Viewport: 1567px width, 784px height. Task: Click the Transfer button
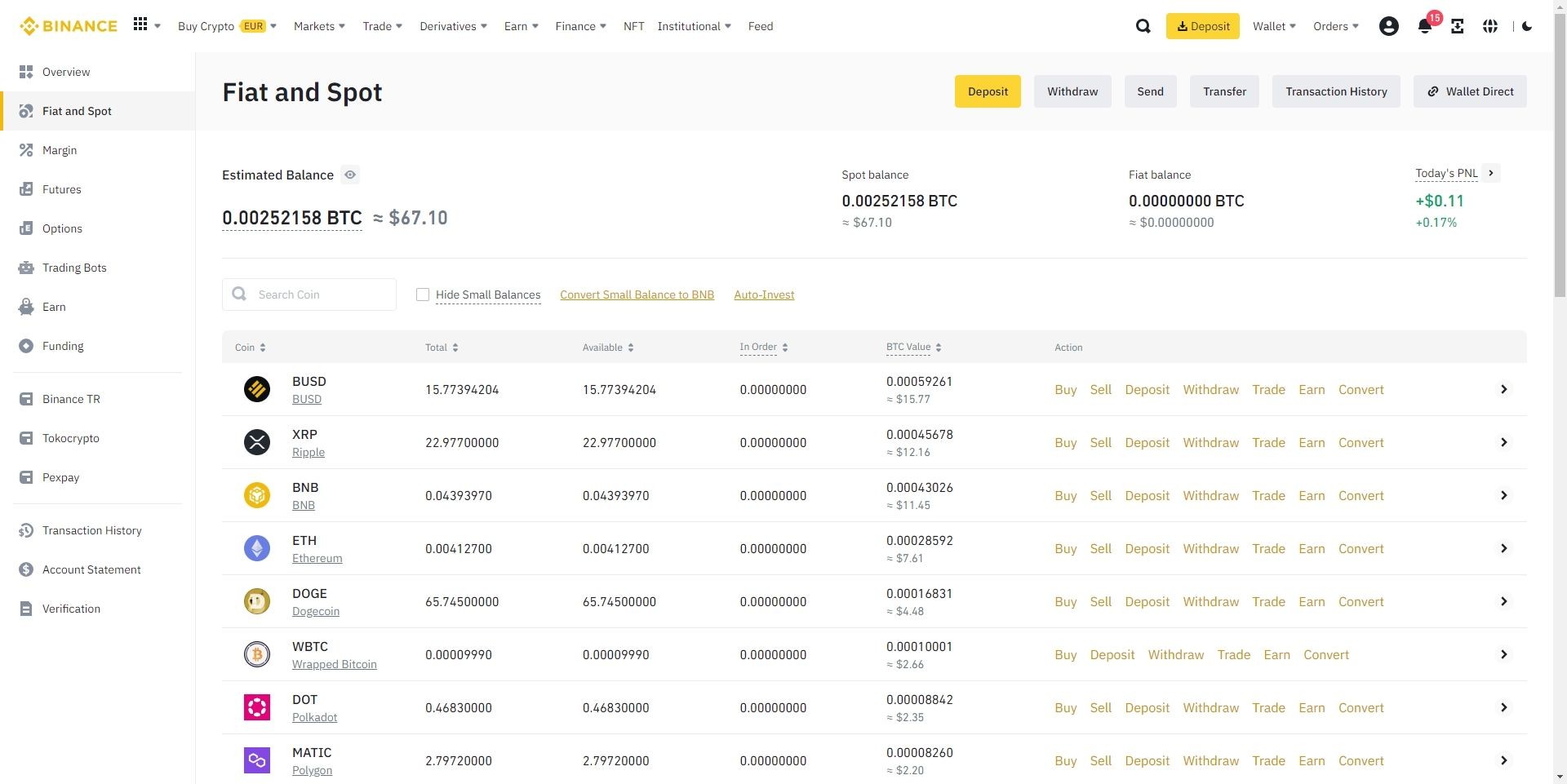[1224, 91]
